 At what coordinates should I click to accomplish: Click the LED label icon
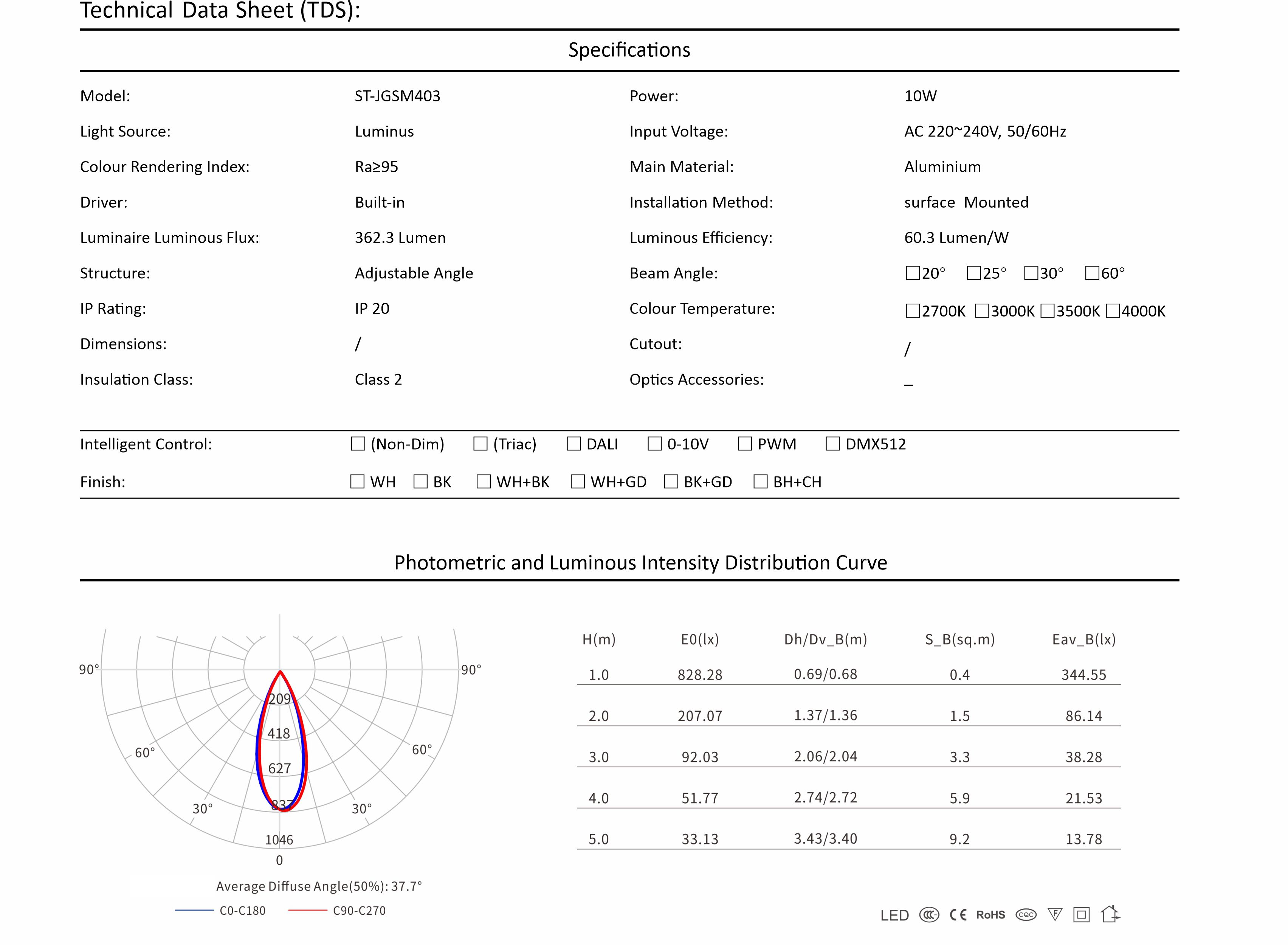pos(894,915)
